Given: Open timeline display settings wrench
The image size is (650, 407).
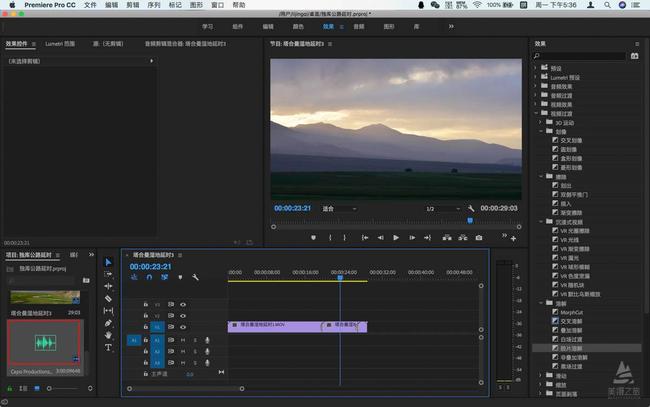Looking at the screenshot, I should click(x=195, y=277).
